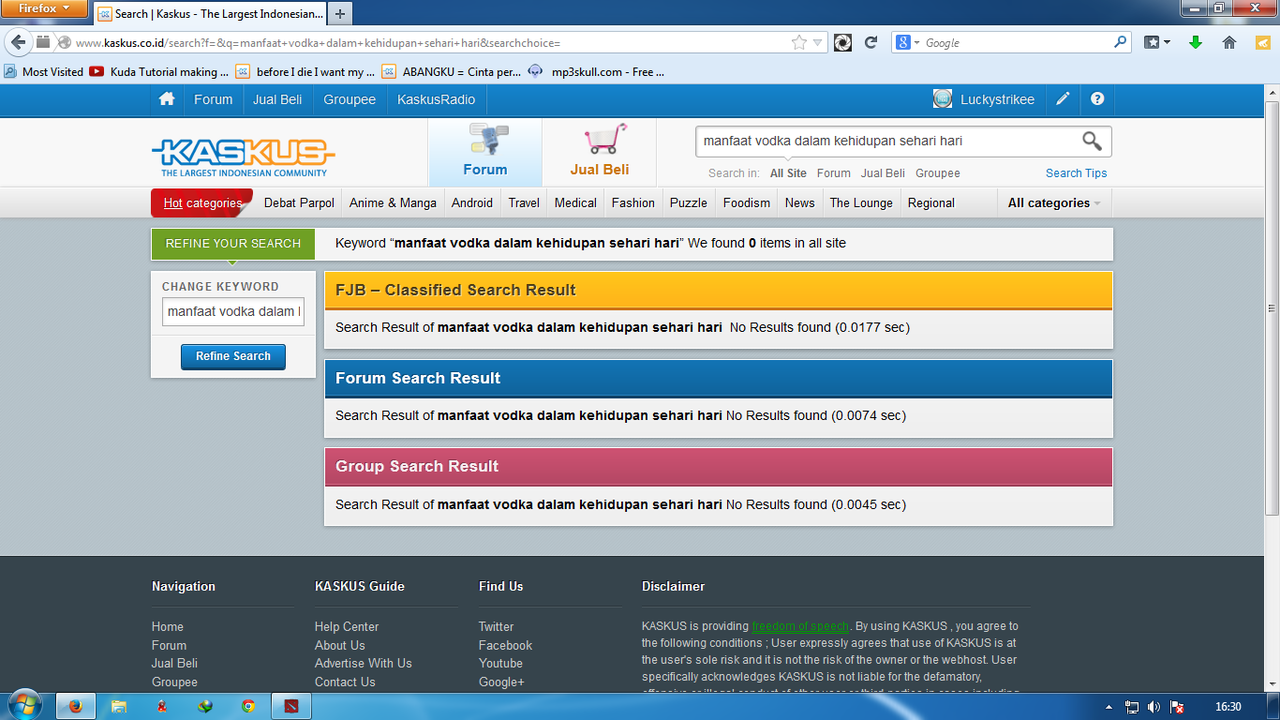Select Forum search scope

coord(833,173)
